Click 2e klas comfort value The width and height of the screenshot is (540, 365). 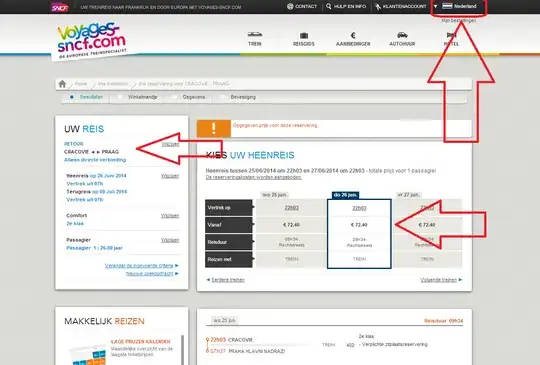pyautogui.click(x=75, y=223)
